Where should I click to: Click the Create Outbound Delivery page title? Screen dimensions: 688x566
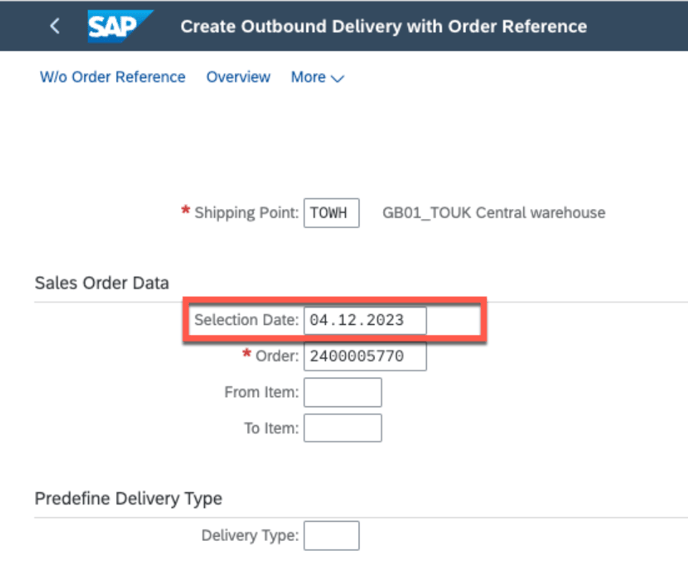383,26
